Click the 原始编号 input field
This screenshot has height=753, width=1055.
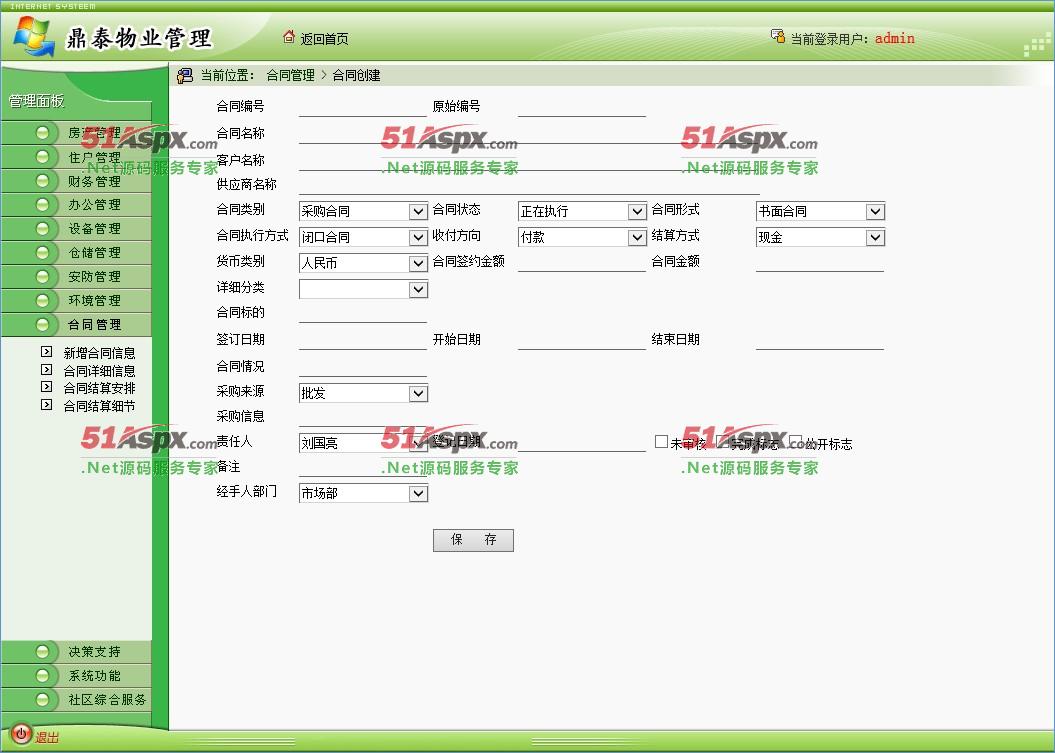click(x=582, y=108)
